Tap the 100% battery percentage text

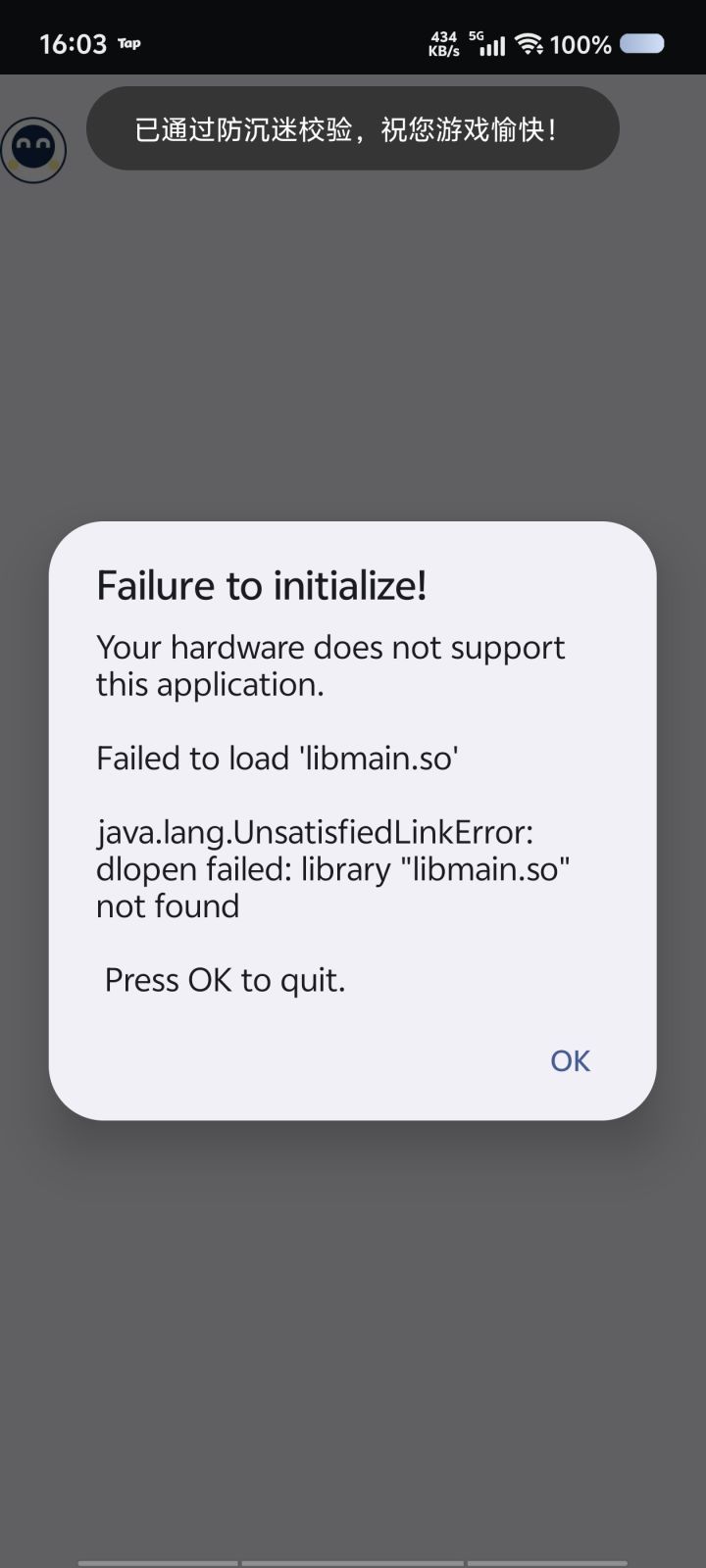coord(580,44)
